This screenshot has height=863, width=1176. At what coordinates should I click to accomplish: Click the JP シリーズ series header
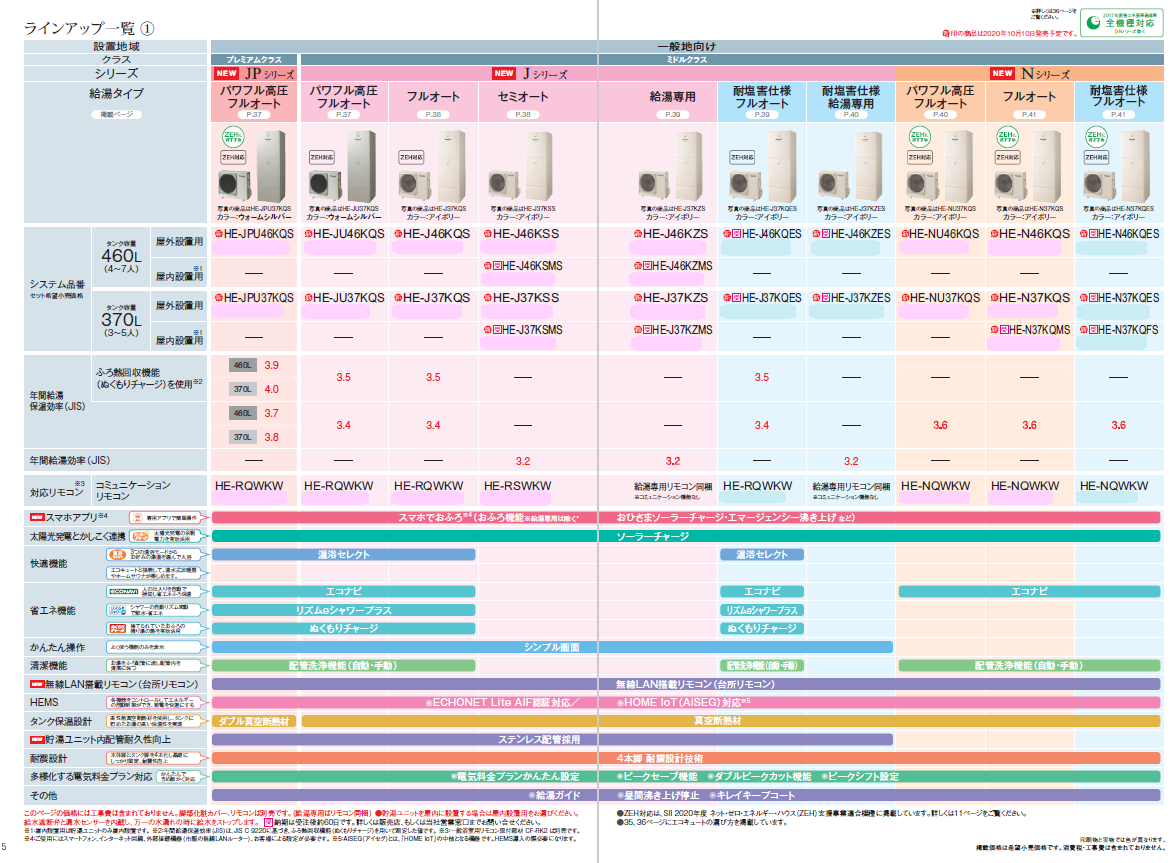[254, 73]
